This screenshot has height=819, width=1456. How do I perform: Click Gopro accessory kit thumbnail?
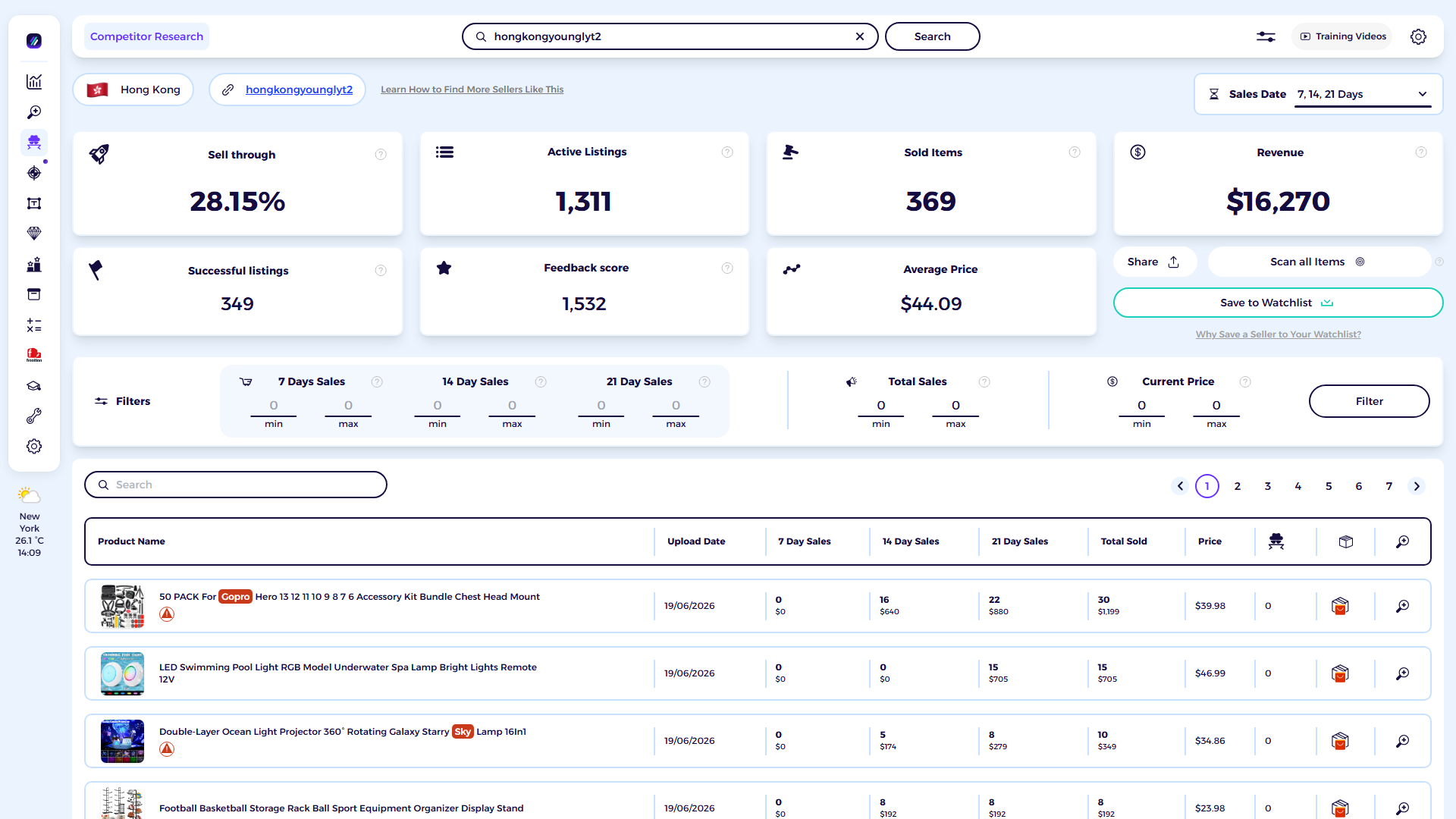tap(122, 606)
